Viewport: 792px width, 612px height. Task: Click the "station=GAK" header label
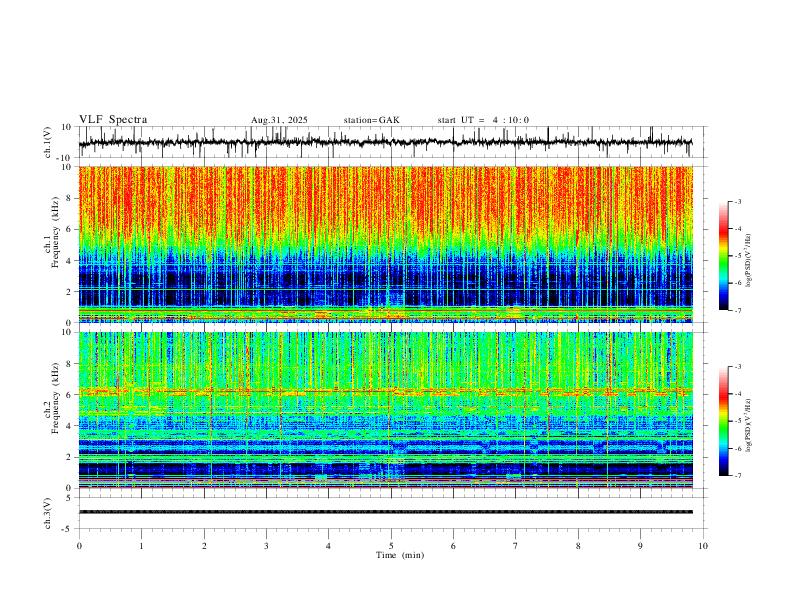372,120
